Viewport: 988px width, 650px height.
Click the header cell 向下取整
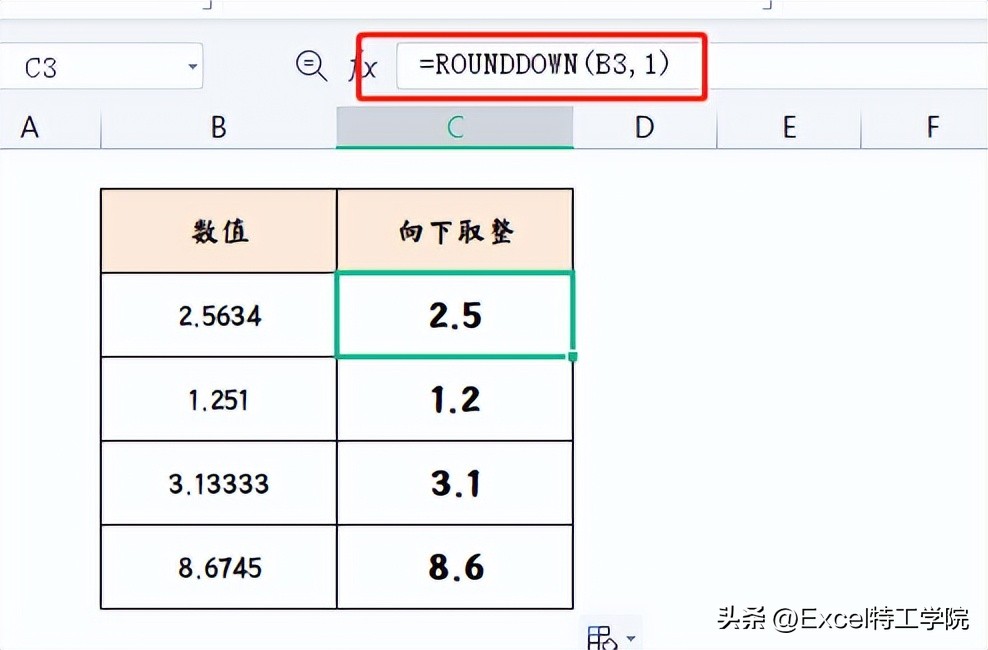pyautogui.click(x=455, y=231)
